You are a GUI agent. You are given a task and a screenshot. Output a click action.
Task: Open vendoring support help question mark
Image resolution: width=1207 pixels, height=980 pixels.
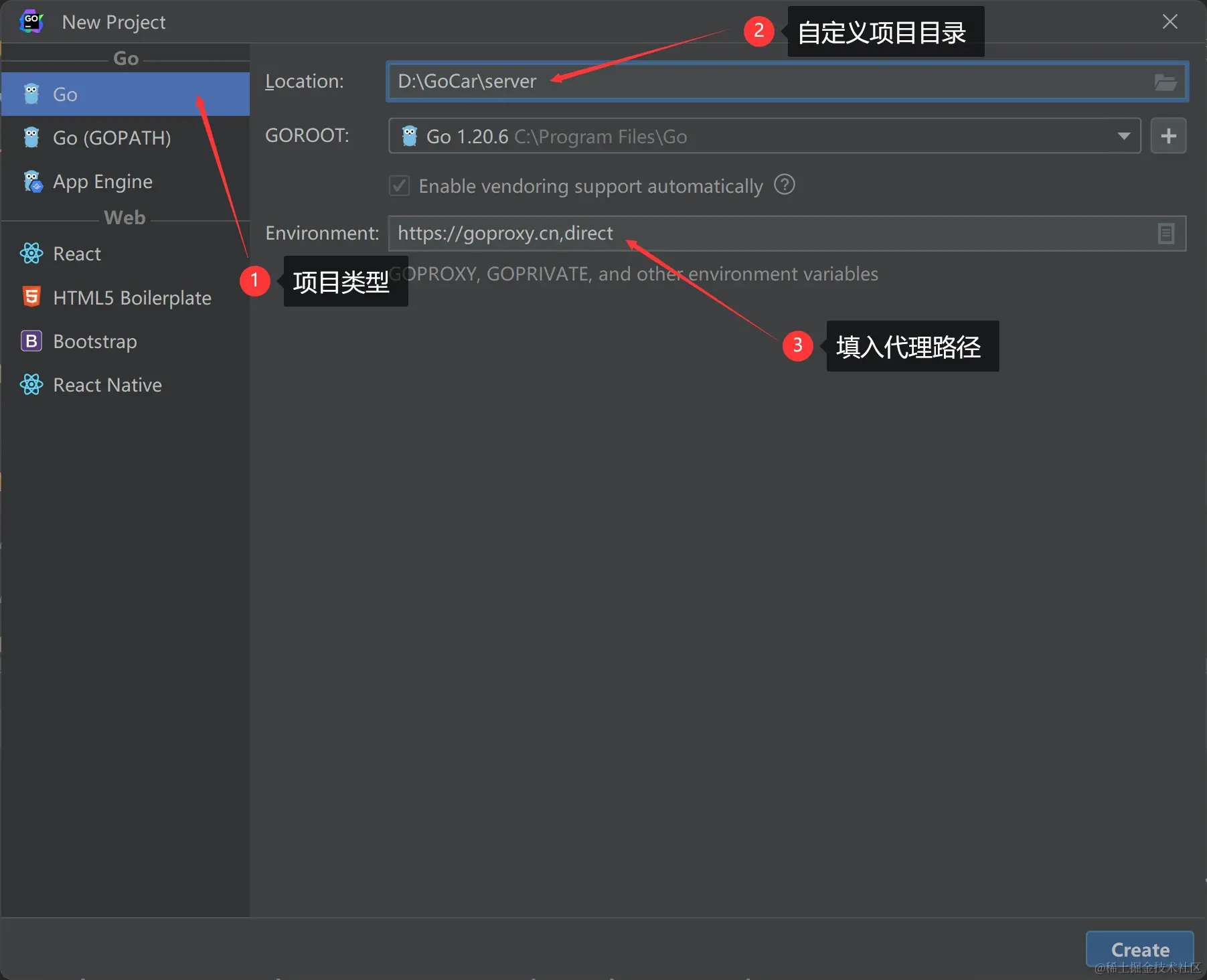click(785, 184)
